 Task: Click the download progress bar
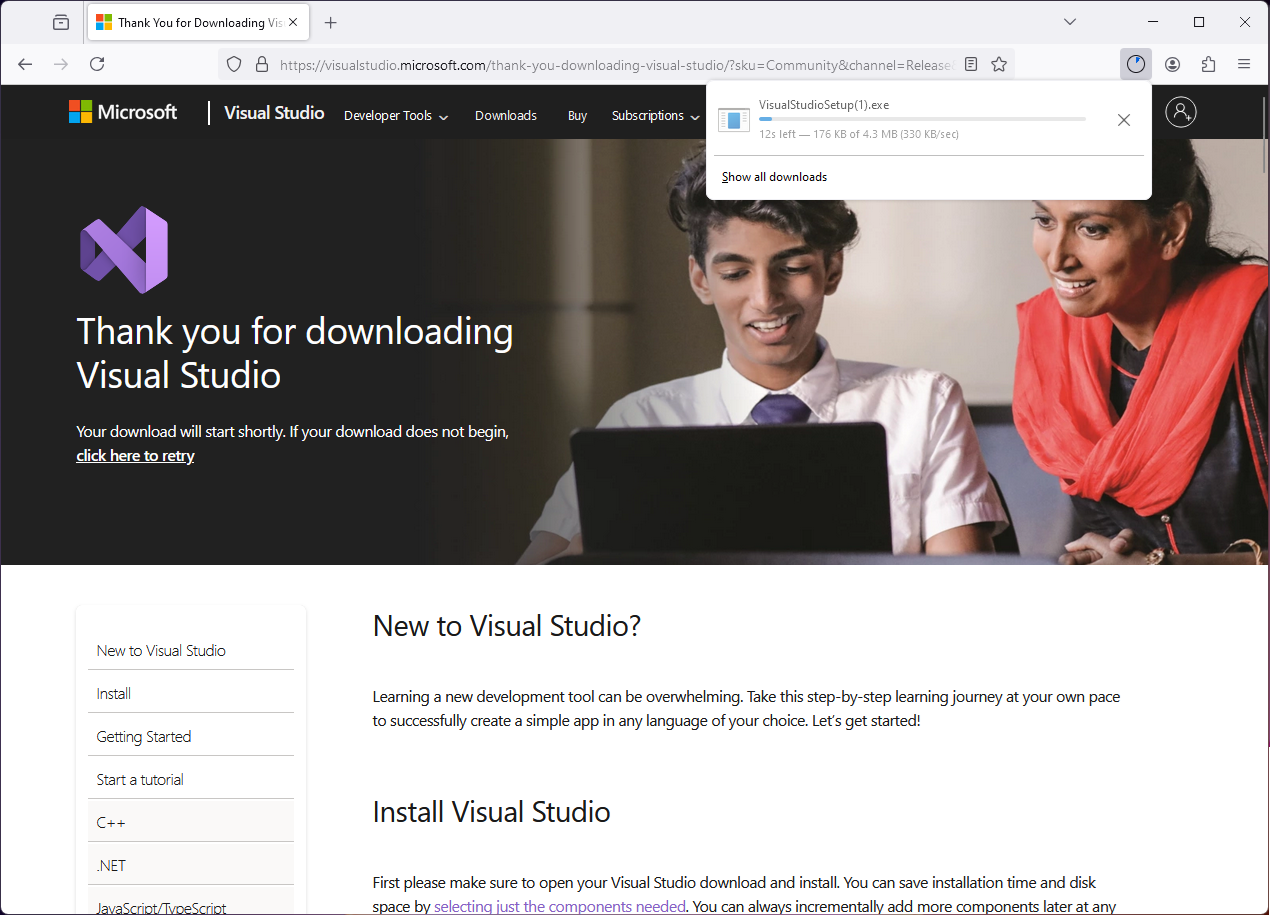pos(922,119)
